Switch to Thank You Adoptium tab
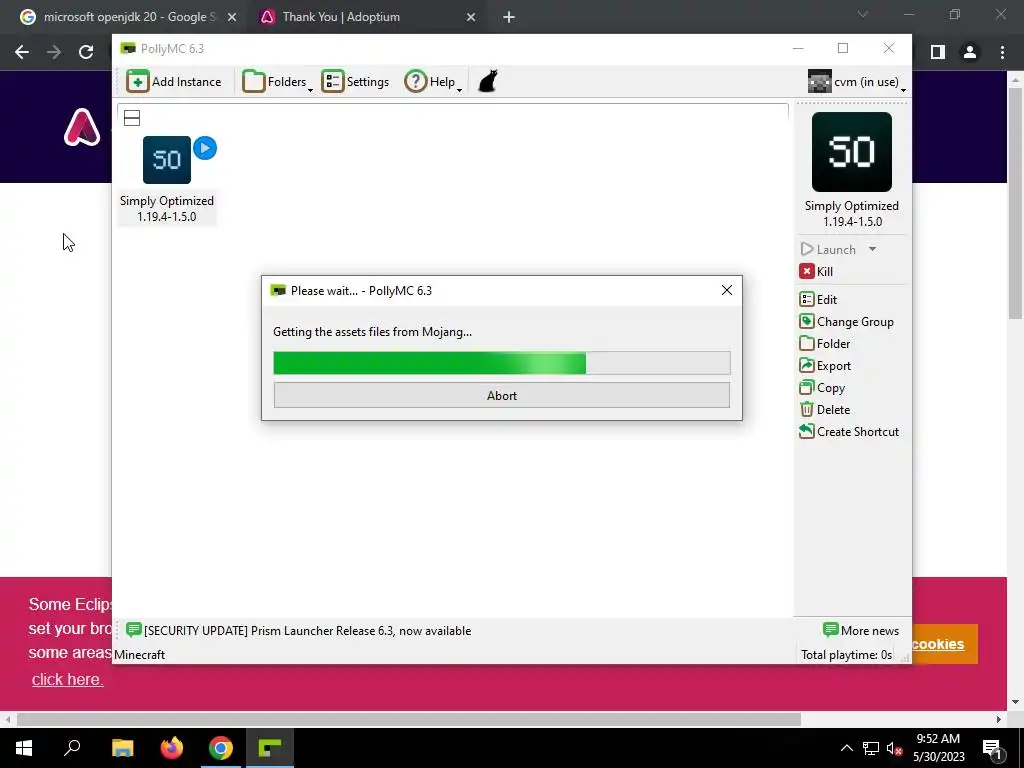Screen dimensions: 1024x768 point(368,17)
